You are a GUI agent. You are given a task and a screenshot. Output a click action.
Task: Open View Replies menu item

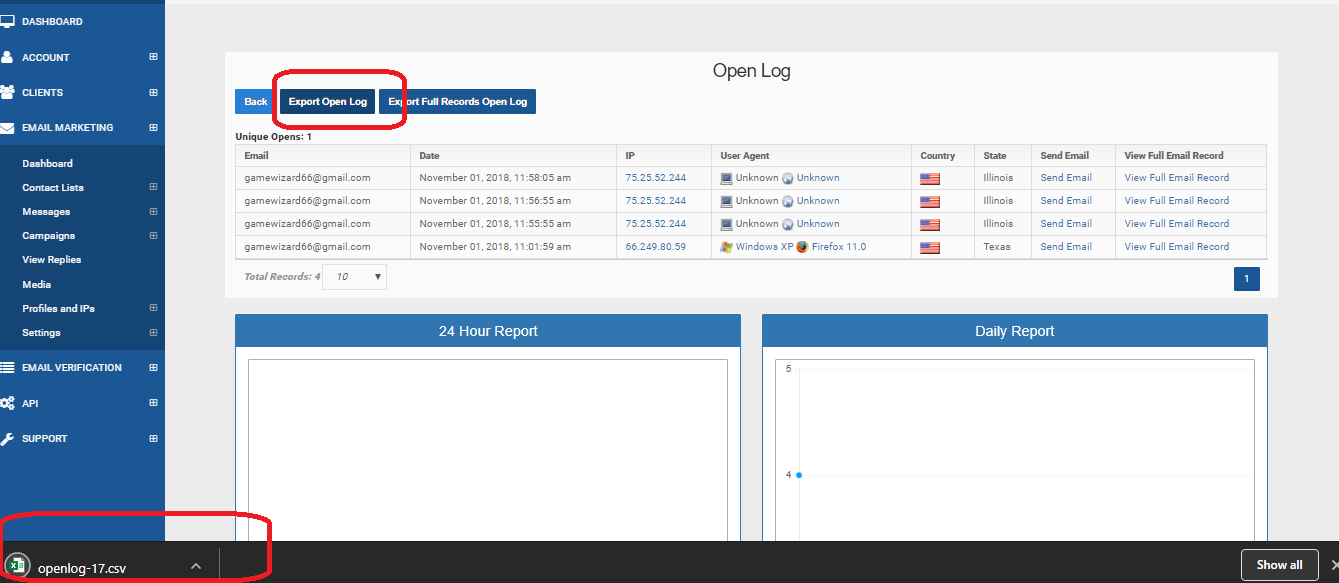pos(52,260)
